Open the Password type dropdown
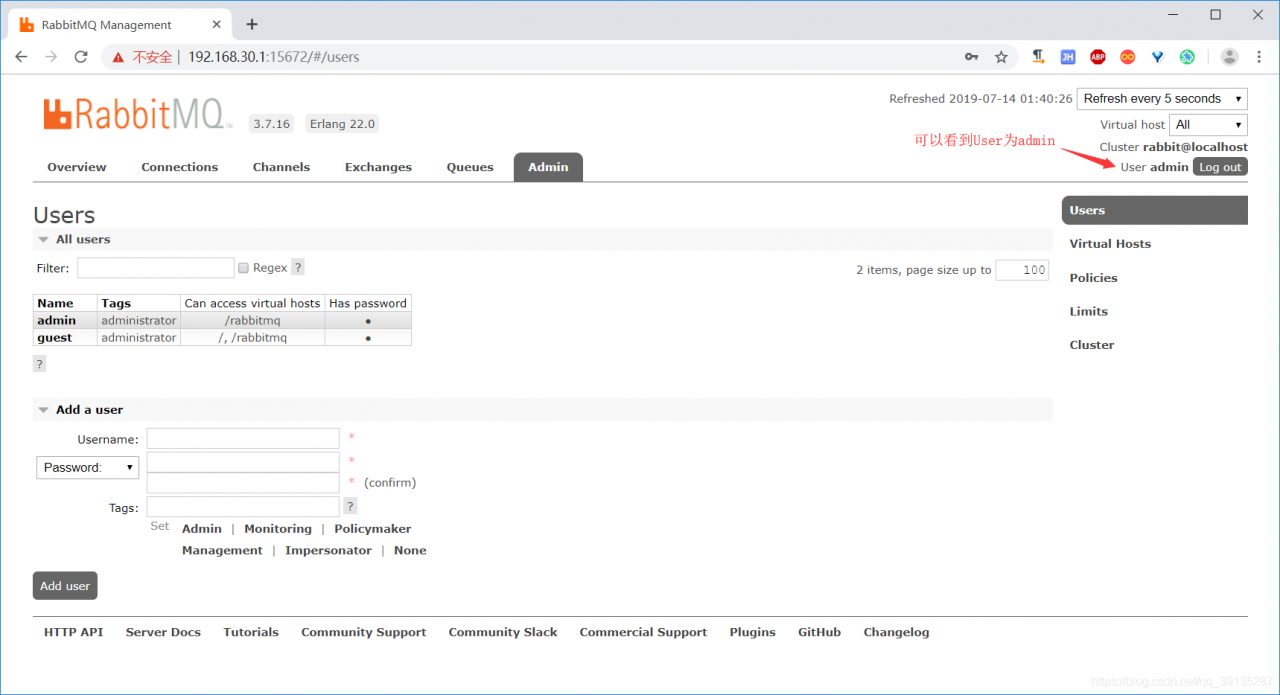Screen dimensions: 1280x695 (x=88, y=467)
